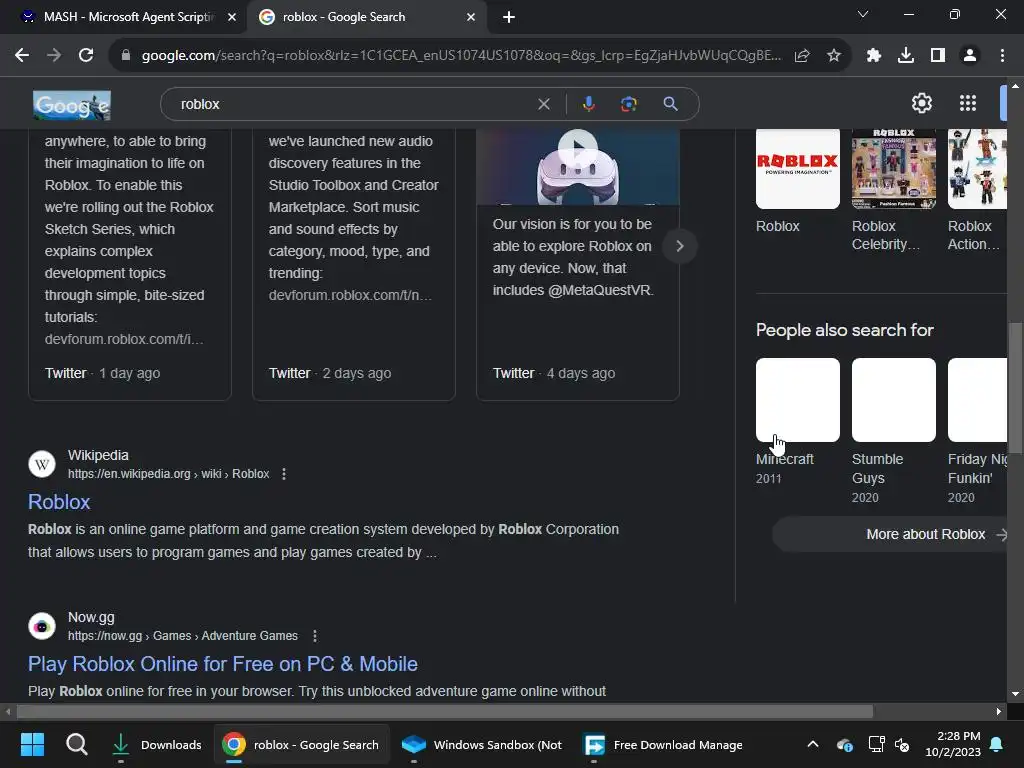Clear the roblox search query
Image resolution: width=1024 pixels, height=768 pixels.
click(543, 104)
